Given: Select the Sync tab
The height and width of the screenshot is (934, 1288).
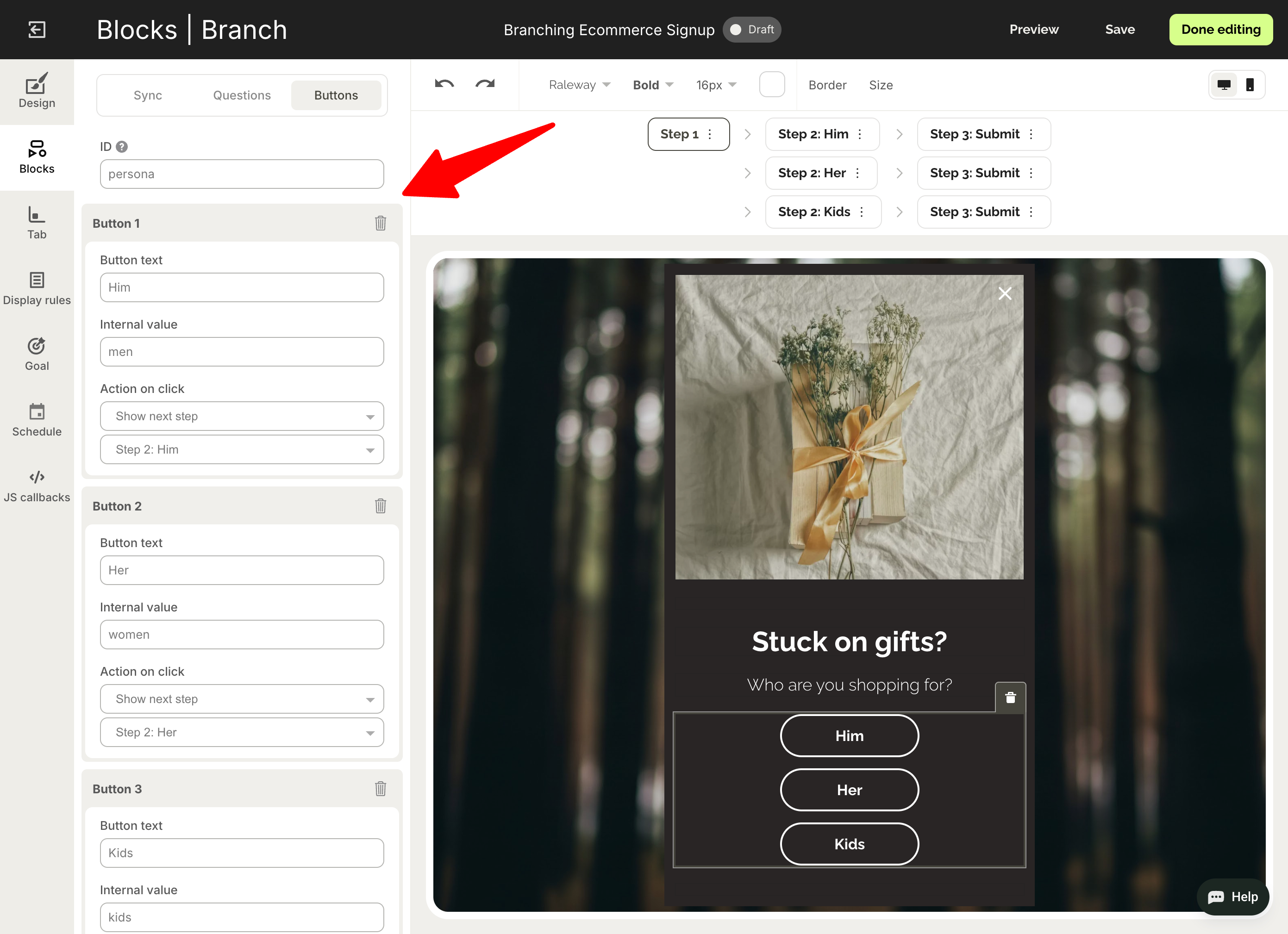Looking at the screenshot, I should (x=148, y=95).
